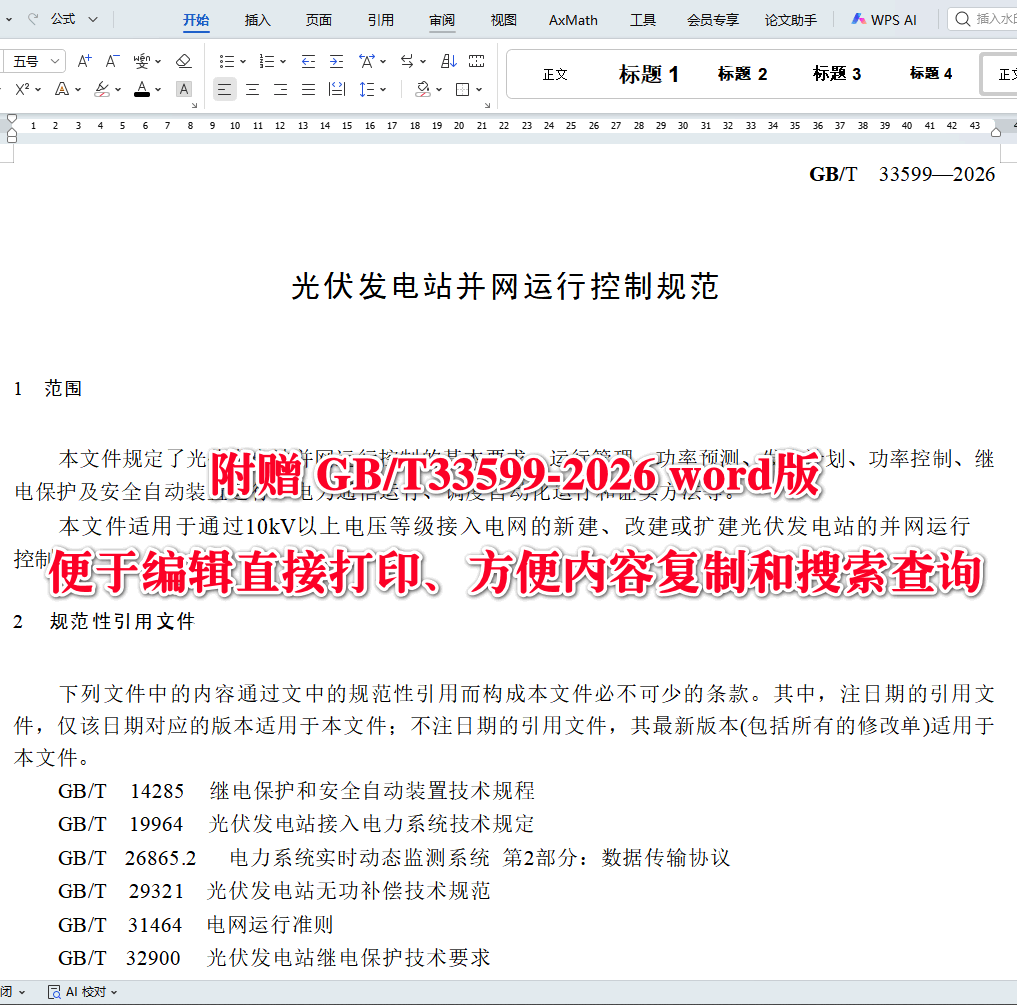Apply superscript X² formatting
1017x1005 pixels.
pyautogui.click(x=22, y=89)
